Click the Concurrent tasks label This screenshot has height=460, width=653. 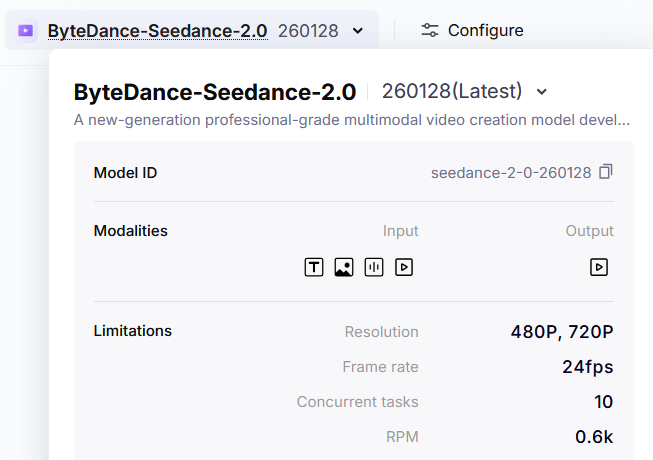pyautogui.click(x=358, y=402)
